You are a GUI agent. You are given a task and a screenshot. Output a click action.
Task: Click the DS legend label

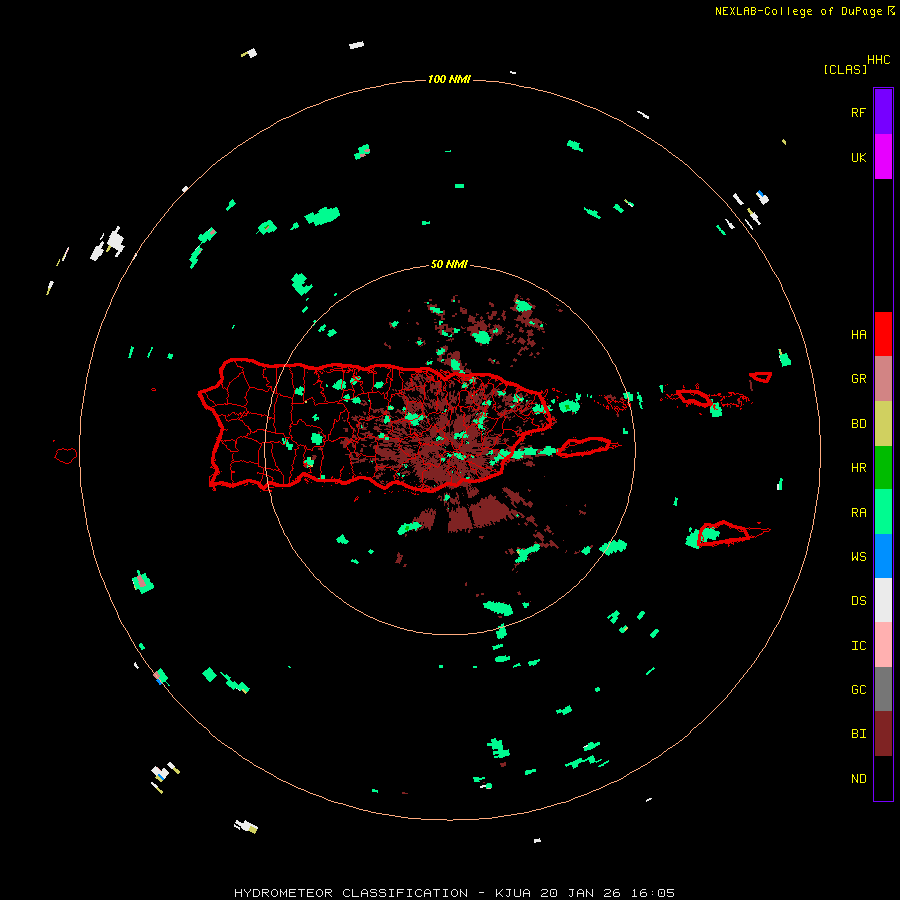point(858,600)
